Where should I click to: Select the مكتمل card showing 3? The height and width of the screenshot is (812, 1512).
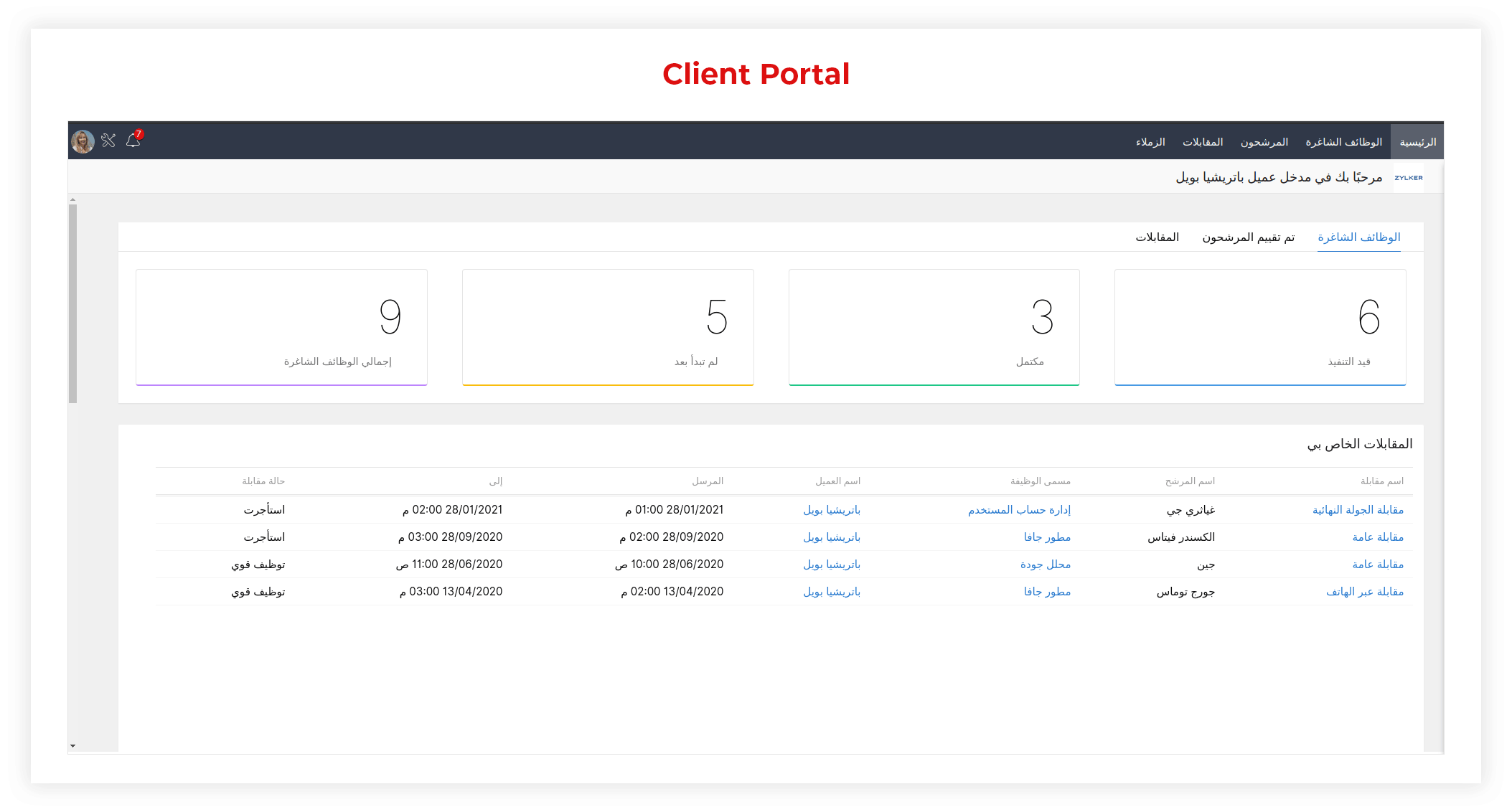pyautogui.click(x=934, y=327)
